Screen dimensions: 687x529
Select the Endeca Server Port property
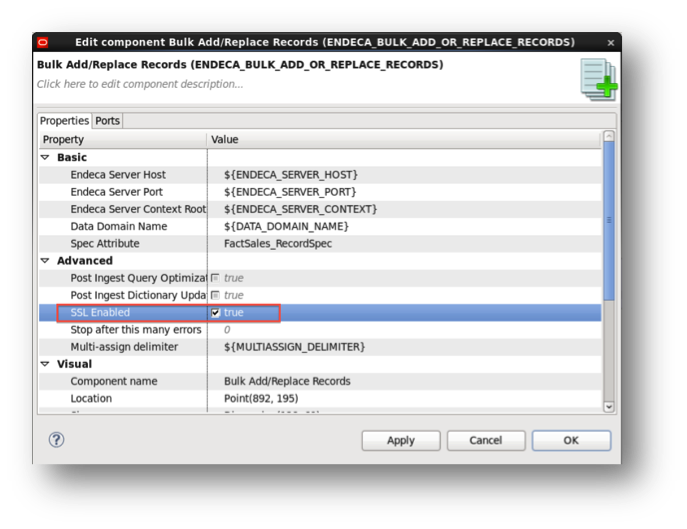coord(117,192)
